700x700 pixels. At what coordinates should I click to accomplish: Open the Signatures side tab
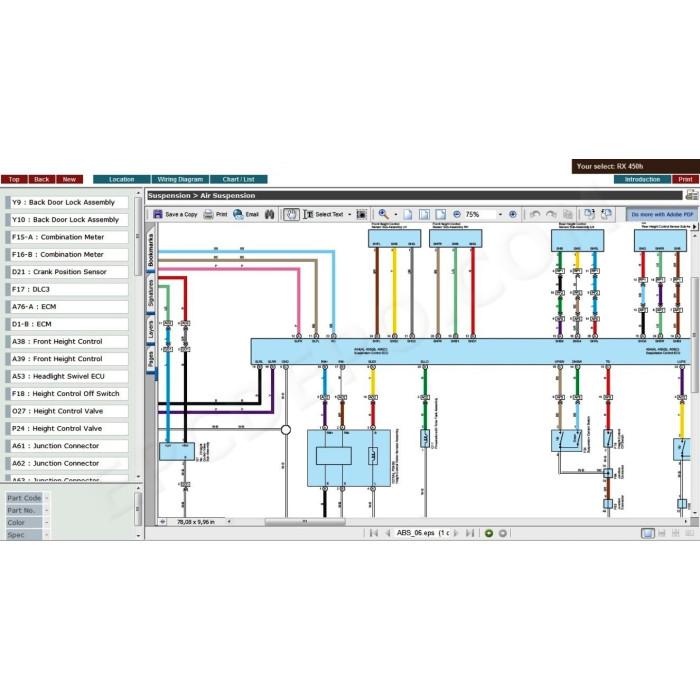pos(151,293)
